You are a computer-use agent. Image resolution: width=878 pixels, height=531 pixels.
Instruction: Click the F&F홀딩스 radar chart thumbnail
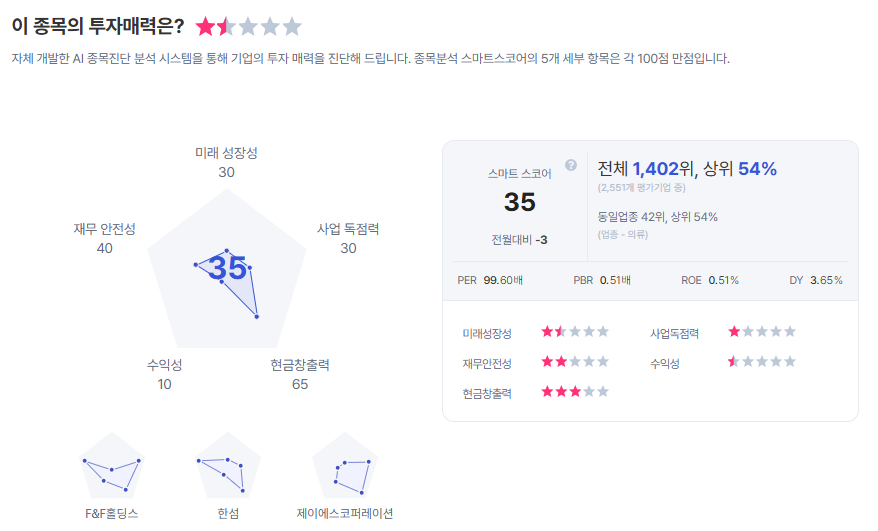(x=111, y=467)
